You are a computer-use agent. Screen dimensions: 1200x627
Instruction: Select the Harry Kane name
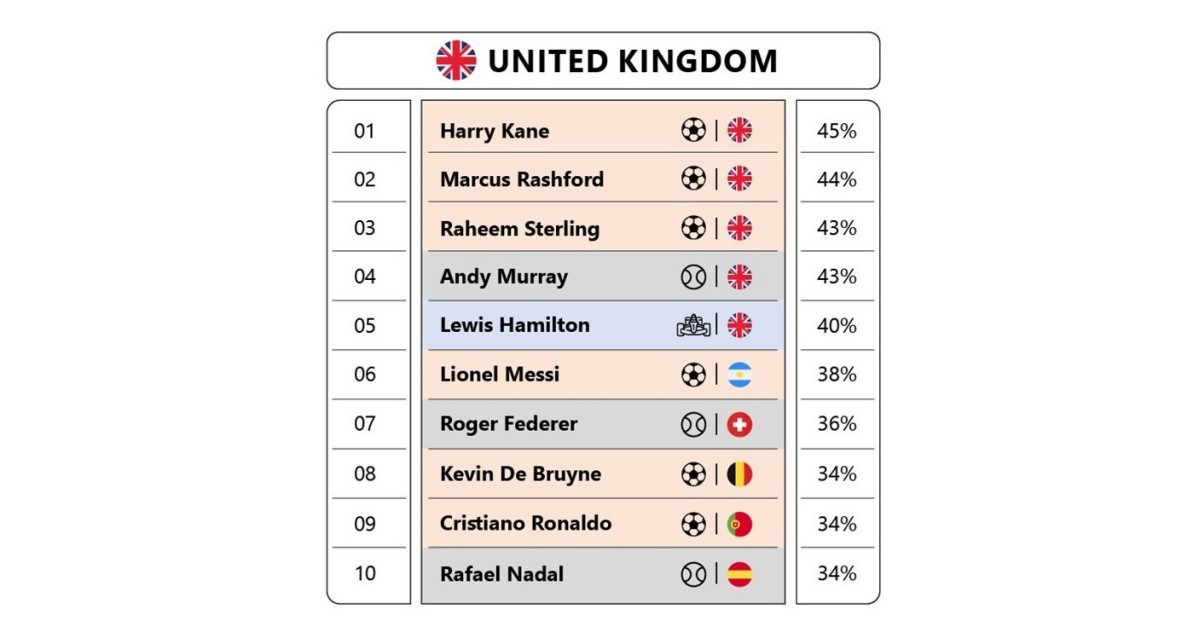point(494,131)
